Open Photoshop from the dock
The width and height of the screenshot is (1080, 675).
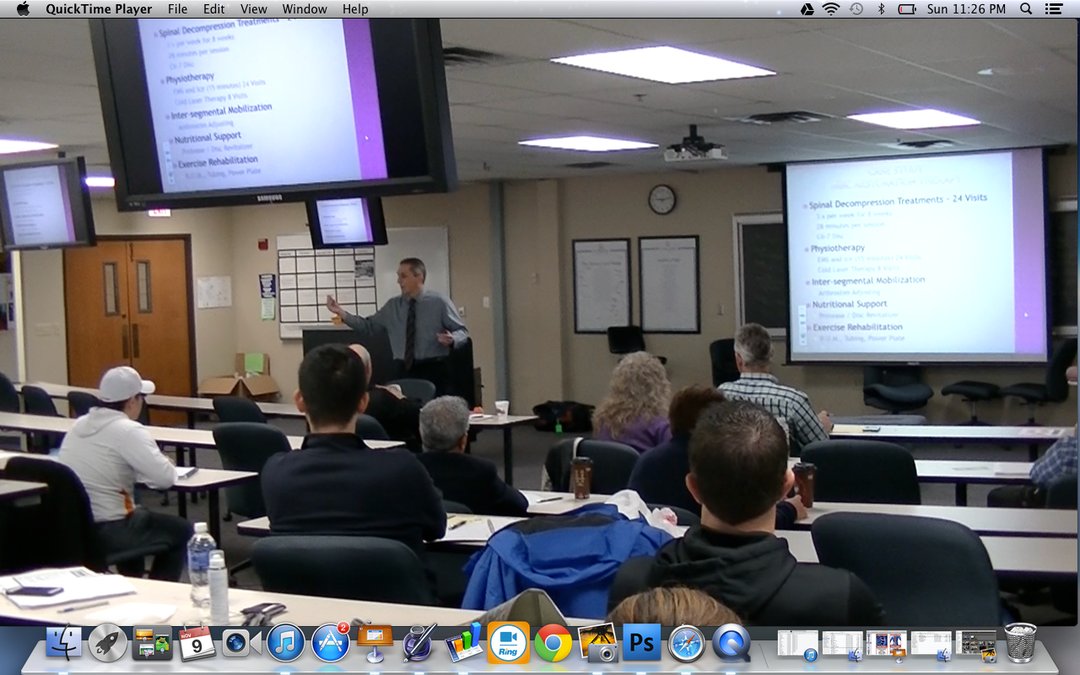[642, 643]
